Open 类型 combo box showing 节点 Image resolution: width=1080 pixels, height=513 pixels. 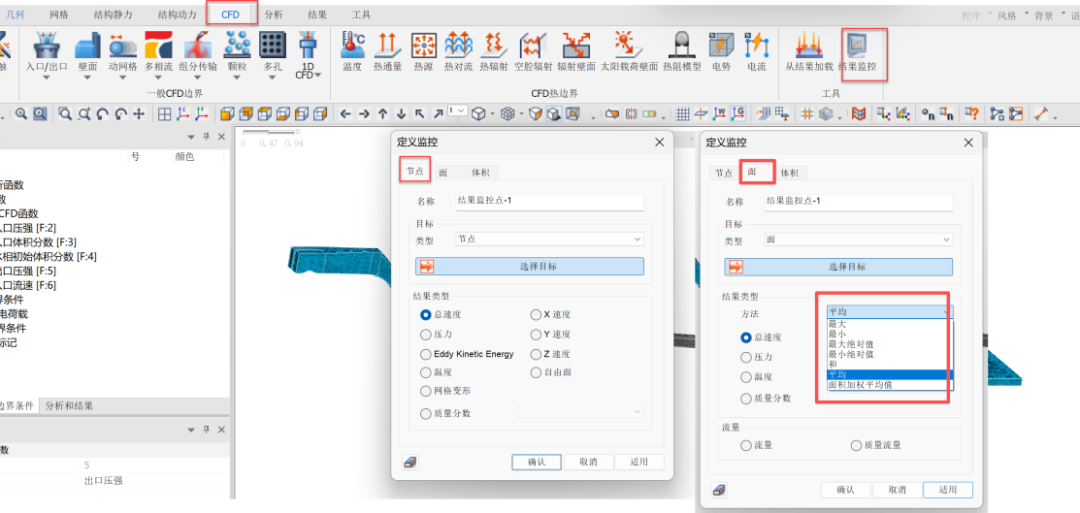point(550,239)
